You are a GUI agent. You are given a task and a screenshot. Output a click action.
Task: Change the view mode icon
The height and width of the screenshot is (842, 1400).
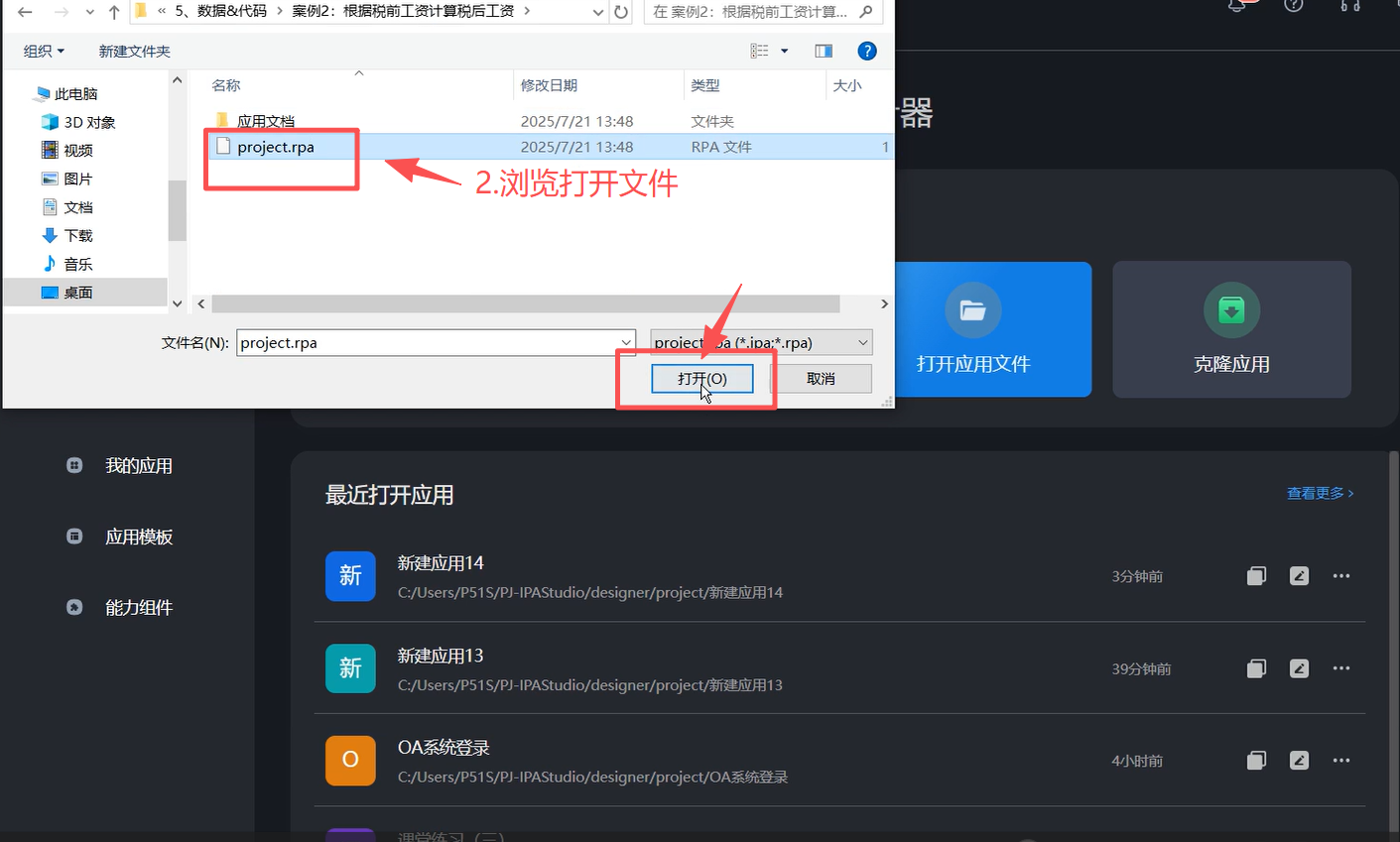tap(759, 51)
